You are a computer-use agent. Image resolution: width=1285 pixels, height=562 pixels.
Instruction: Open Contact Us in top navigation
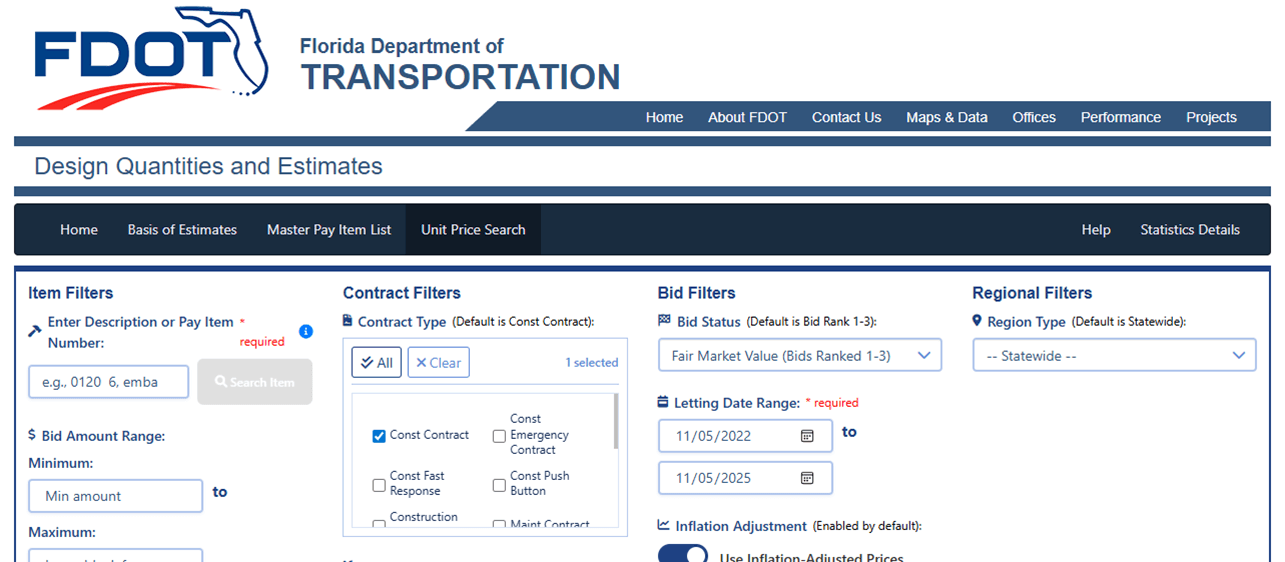point(846,117)
